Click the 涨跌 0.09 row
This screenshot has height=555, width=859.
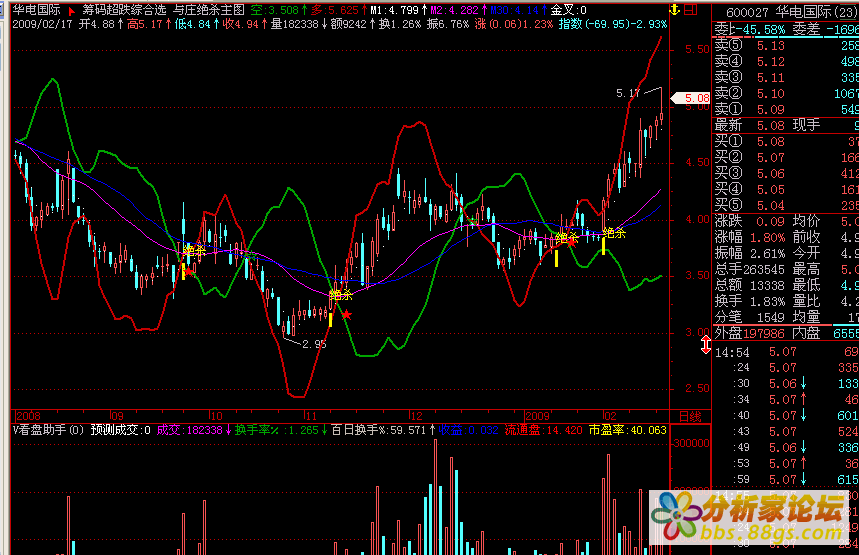(x=750, y=221)
